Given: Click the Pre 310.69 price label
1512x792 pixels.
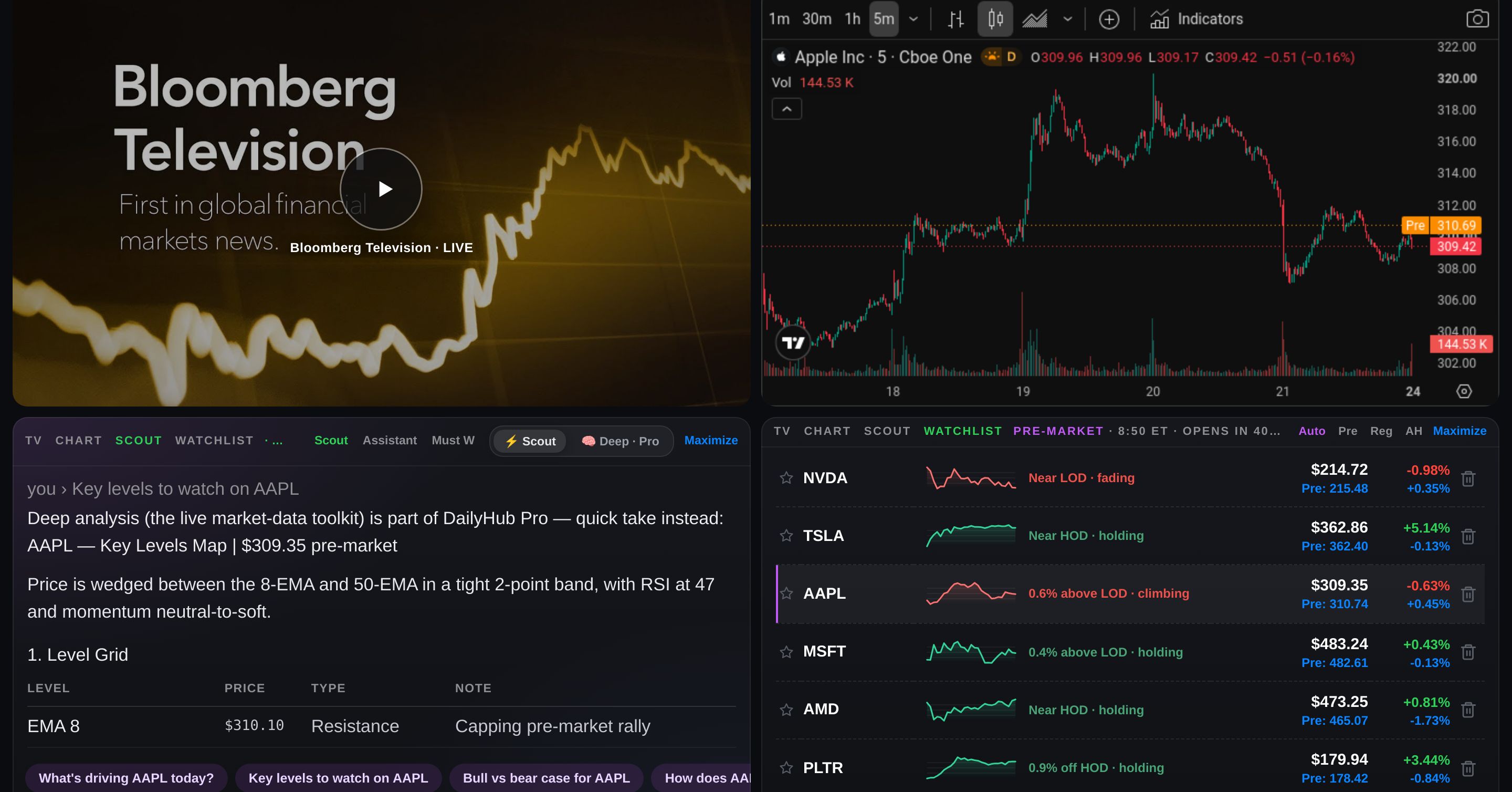Looking at the screenshot, I should click(x=1441, y=225).
